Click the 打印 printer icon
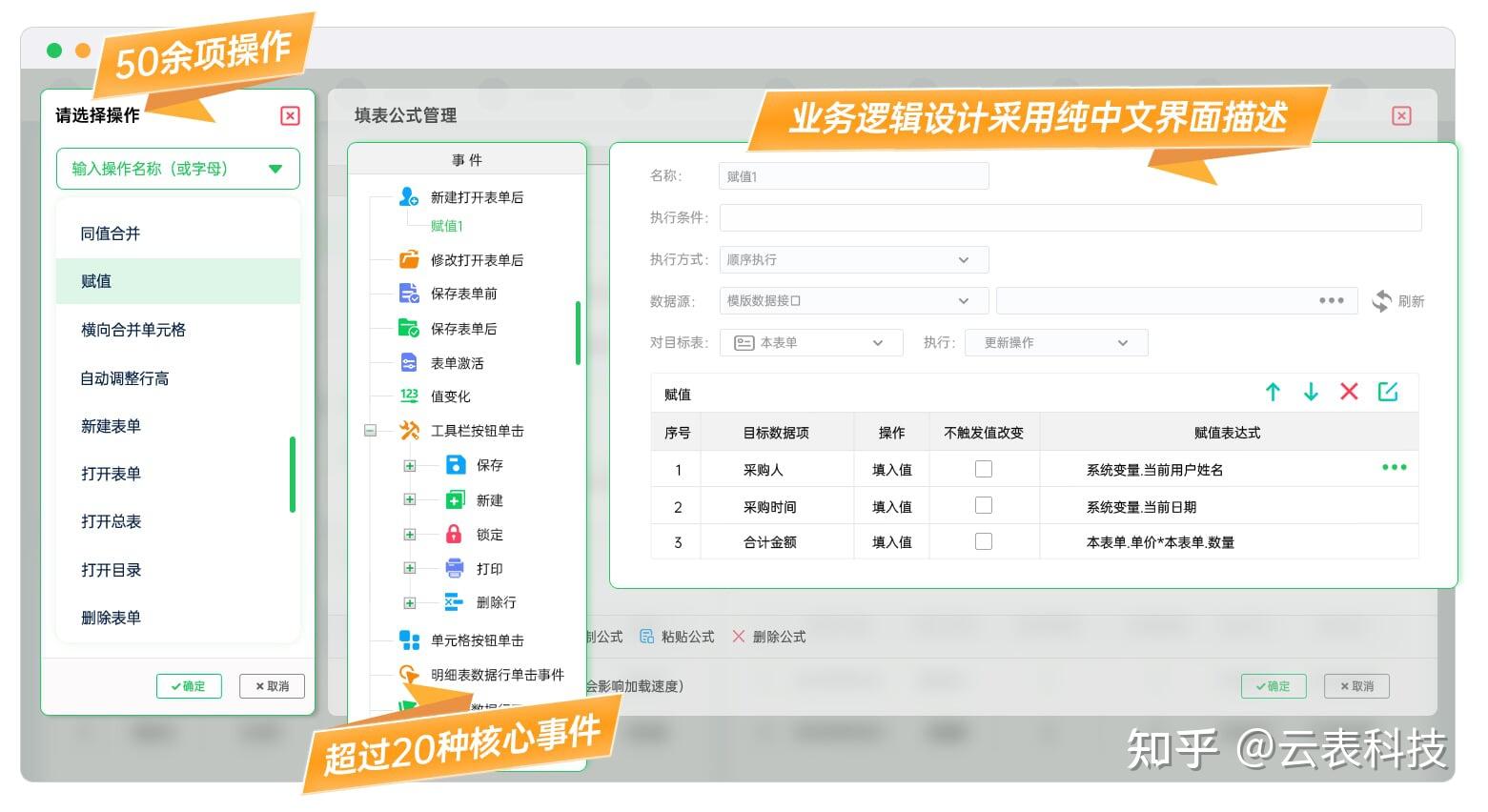Screen dimensions: 1488x812 (455, 568)
